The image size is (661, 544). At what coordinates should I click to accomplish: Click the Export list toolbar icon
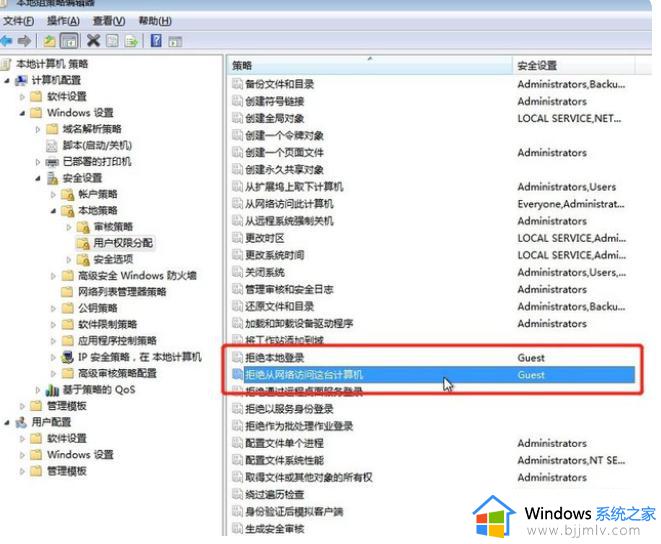tap(132, 41)
